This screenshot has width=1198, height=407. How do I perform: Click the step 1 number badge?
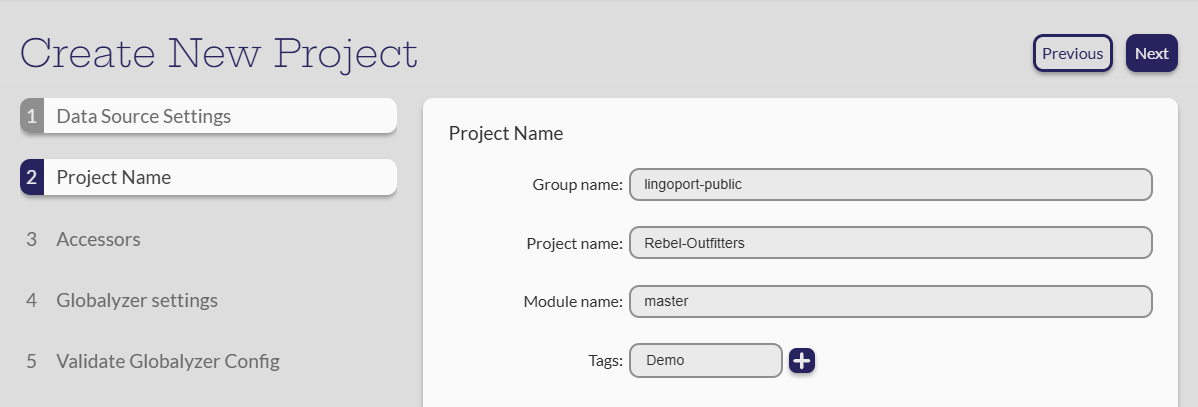(x=31, y=116)
